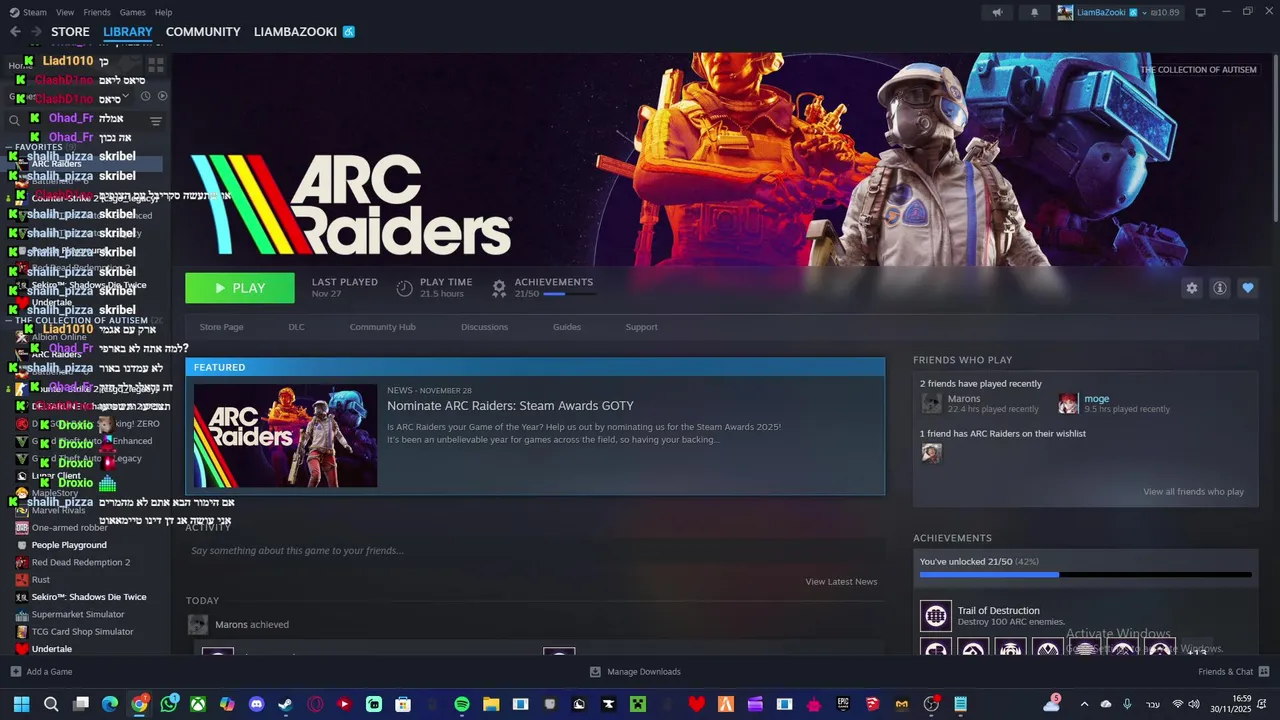Toggle the favorite heart icon for ARC Raiders
This screenshot has width=1280, height=720.
point(1248,288)
